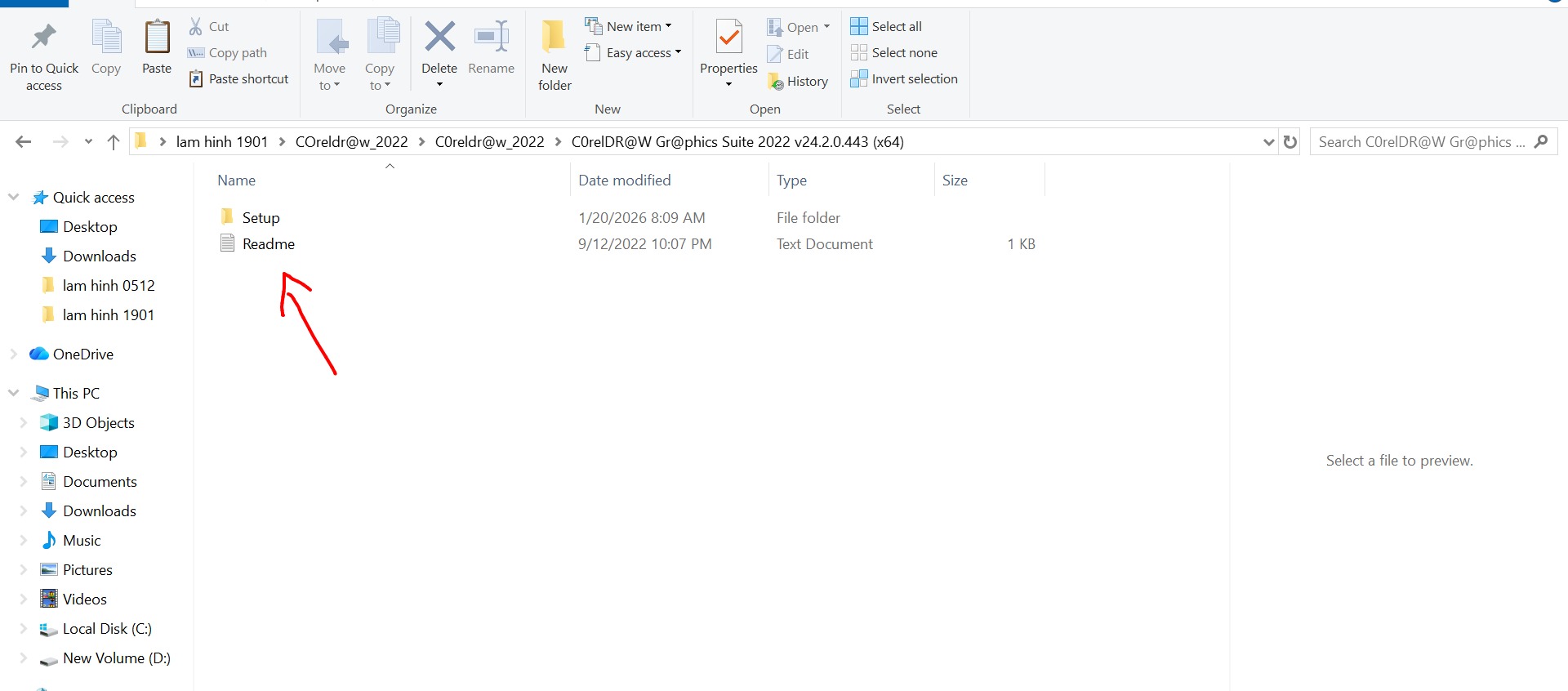
Task: Open the New item dropdown
Action: [629, 27]
